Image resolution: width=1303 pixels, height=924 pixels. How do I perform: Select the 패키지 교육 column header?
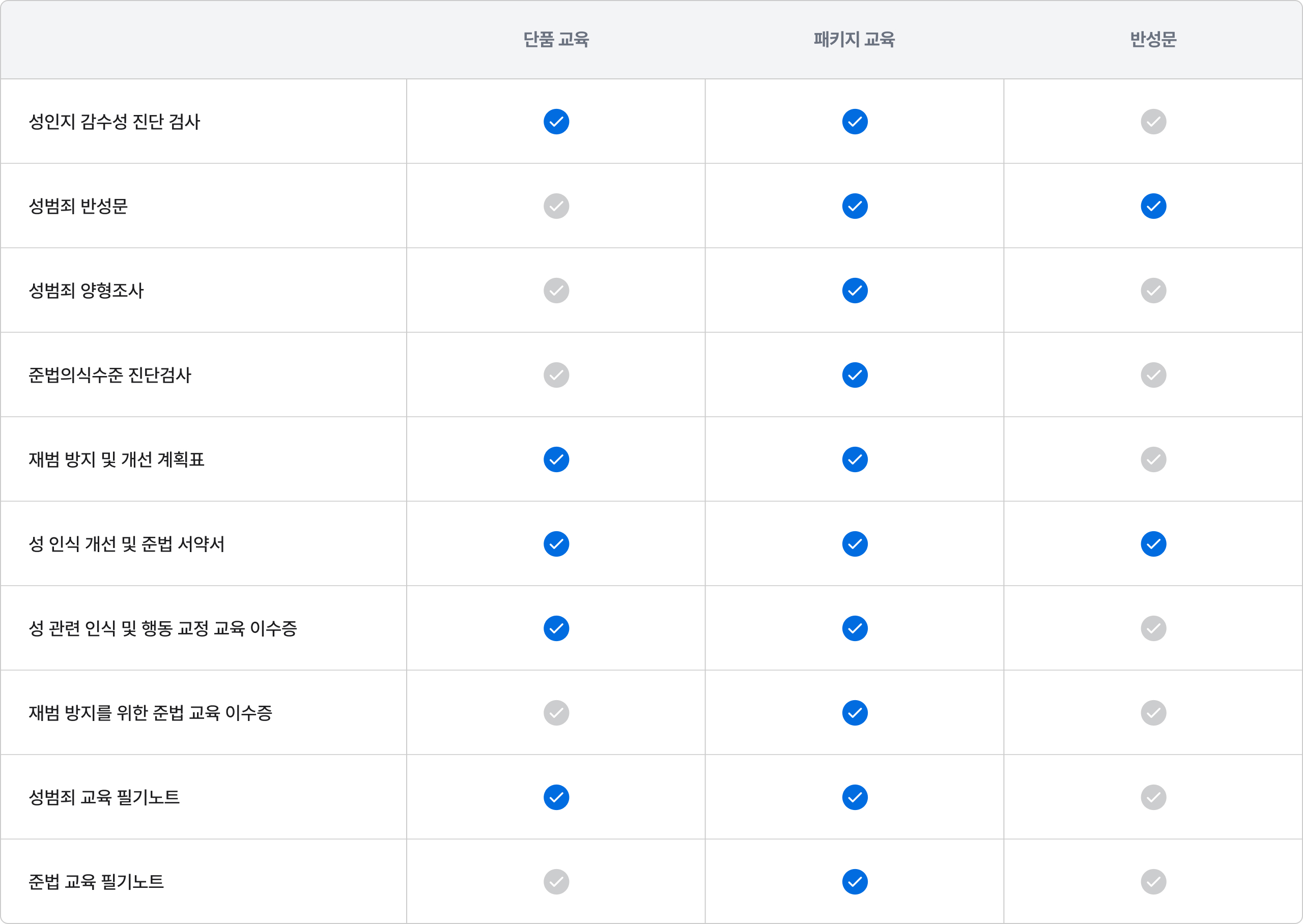854,39
